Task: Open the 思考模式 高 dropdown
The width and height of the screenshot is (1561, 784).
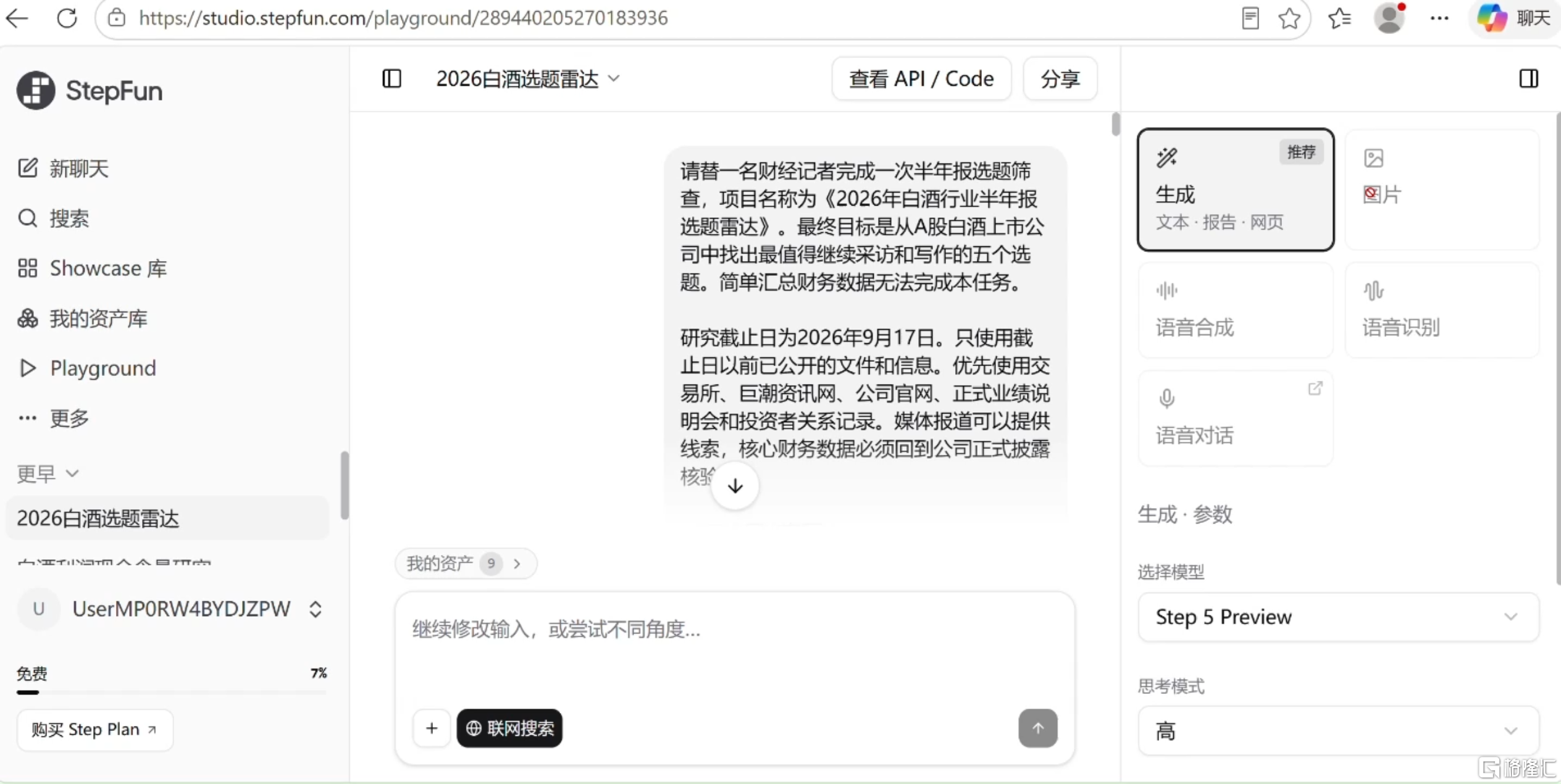Action: pos(1338,731)
